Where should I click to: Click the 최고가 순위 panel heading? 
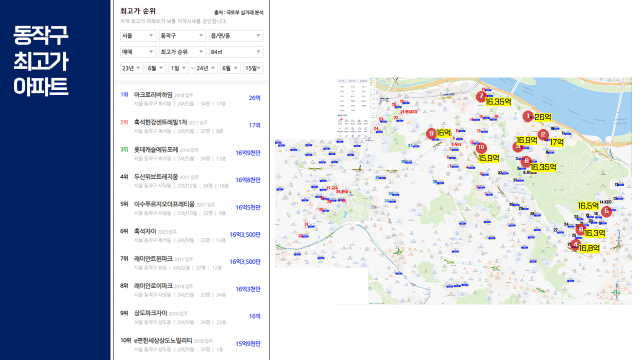(138, 11)
